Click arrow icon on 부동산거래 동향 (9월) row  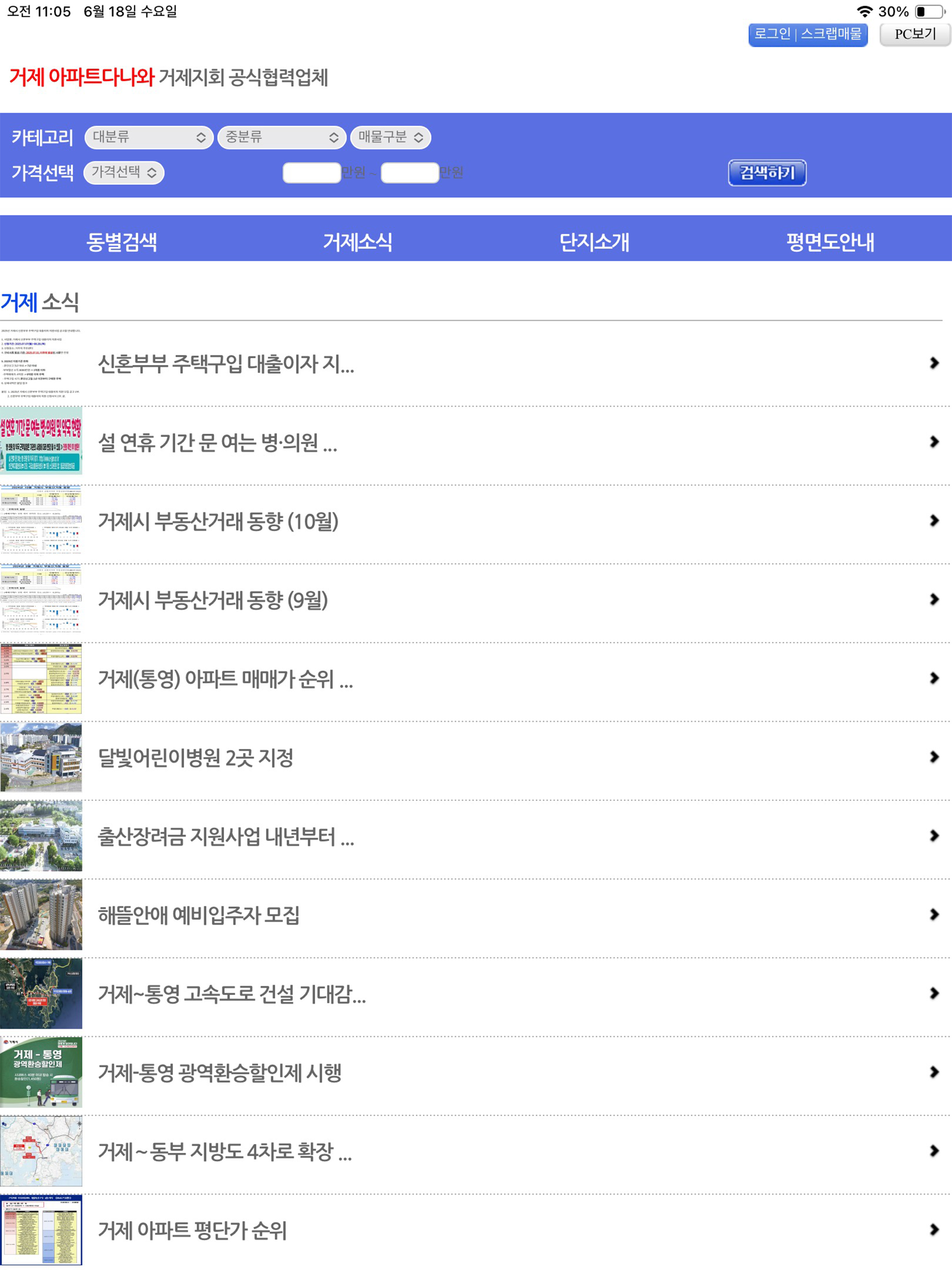pos(934,599)
